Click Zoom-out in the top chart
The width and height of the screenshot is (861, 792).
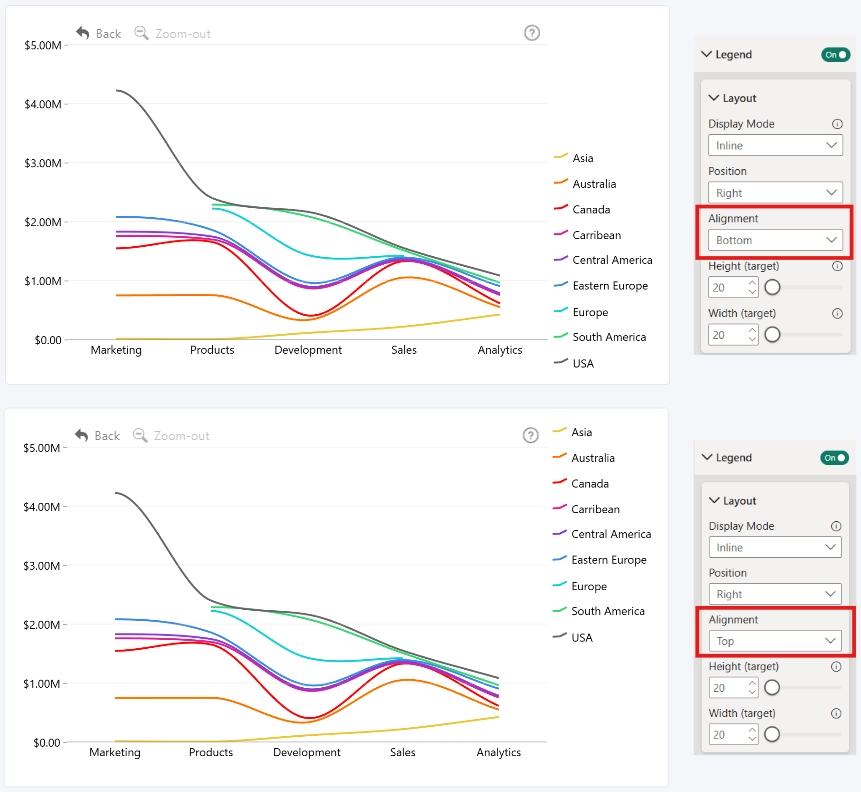click(172, 34)
